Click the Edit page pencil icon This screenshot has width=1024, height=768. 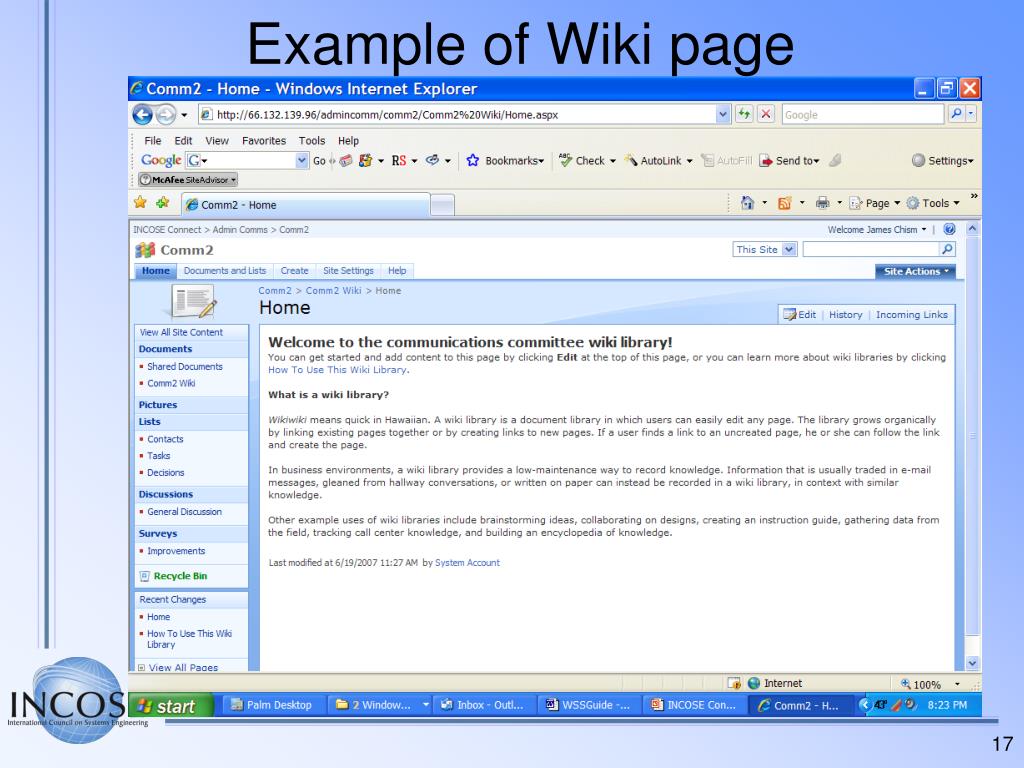point(790,315)
